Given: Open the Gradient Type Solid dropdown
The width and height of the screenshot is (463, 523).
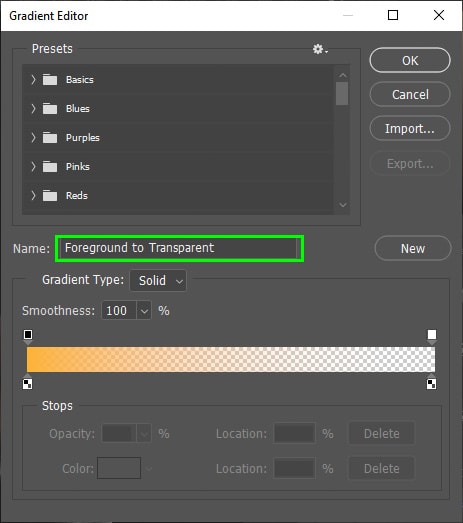Looking at the screenshot, I should [x=158, y=281].
